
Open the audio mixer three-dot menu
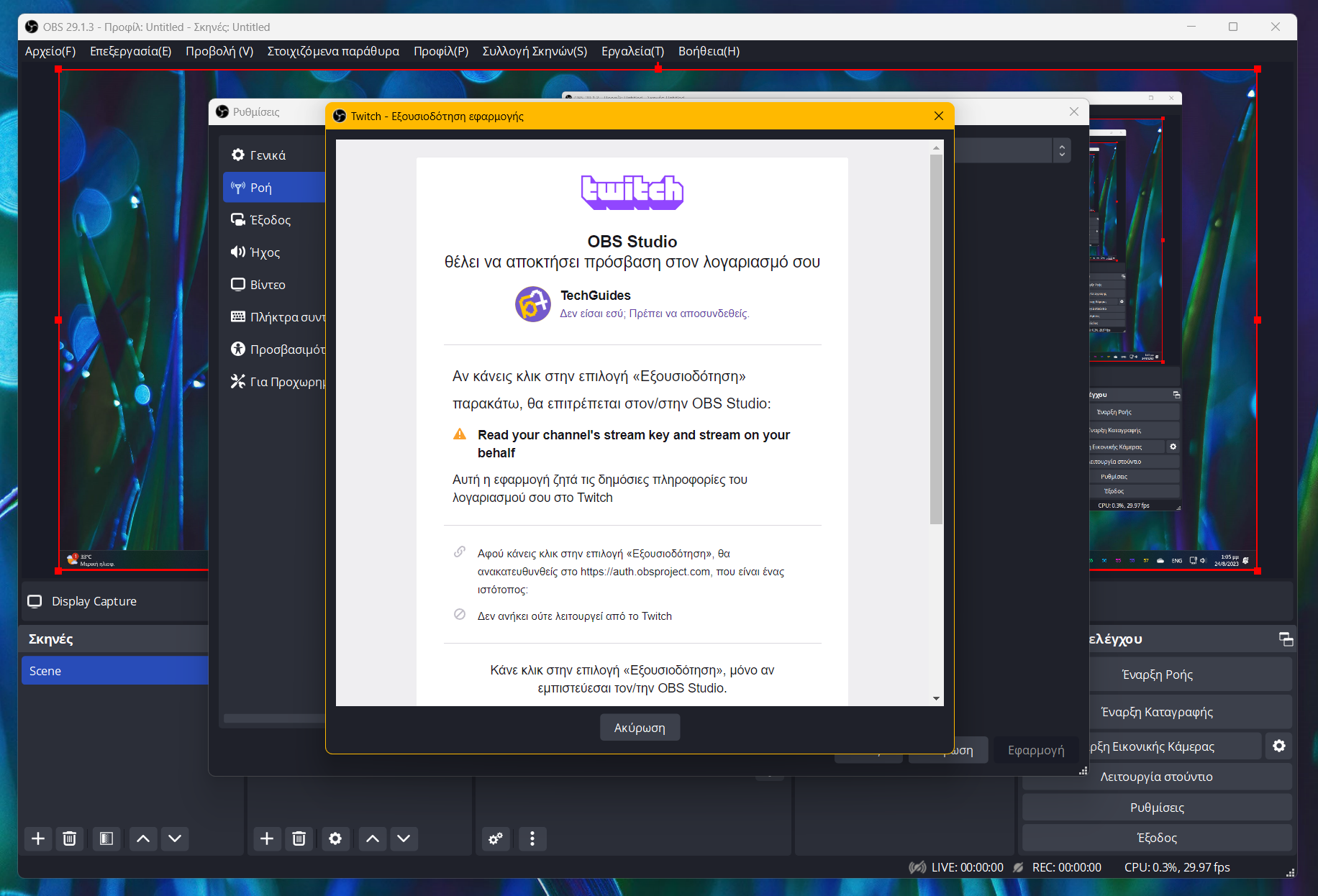click(x=532, y=838)
